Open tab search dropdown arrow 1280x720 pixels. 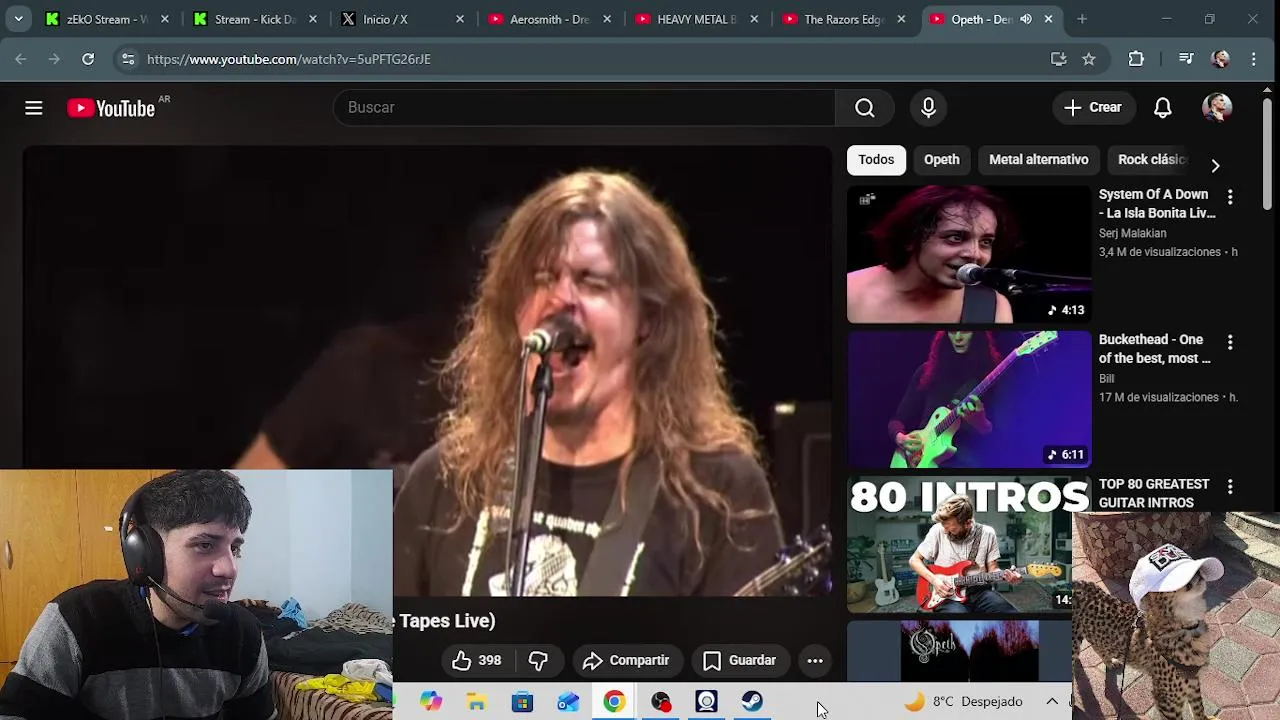click(x=18, y=19)
